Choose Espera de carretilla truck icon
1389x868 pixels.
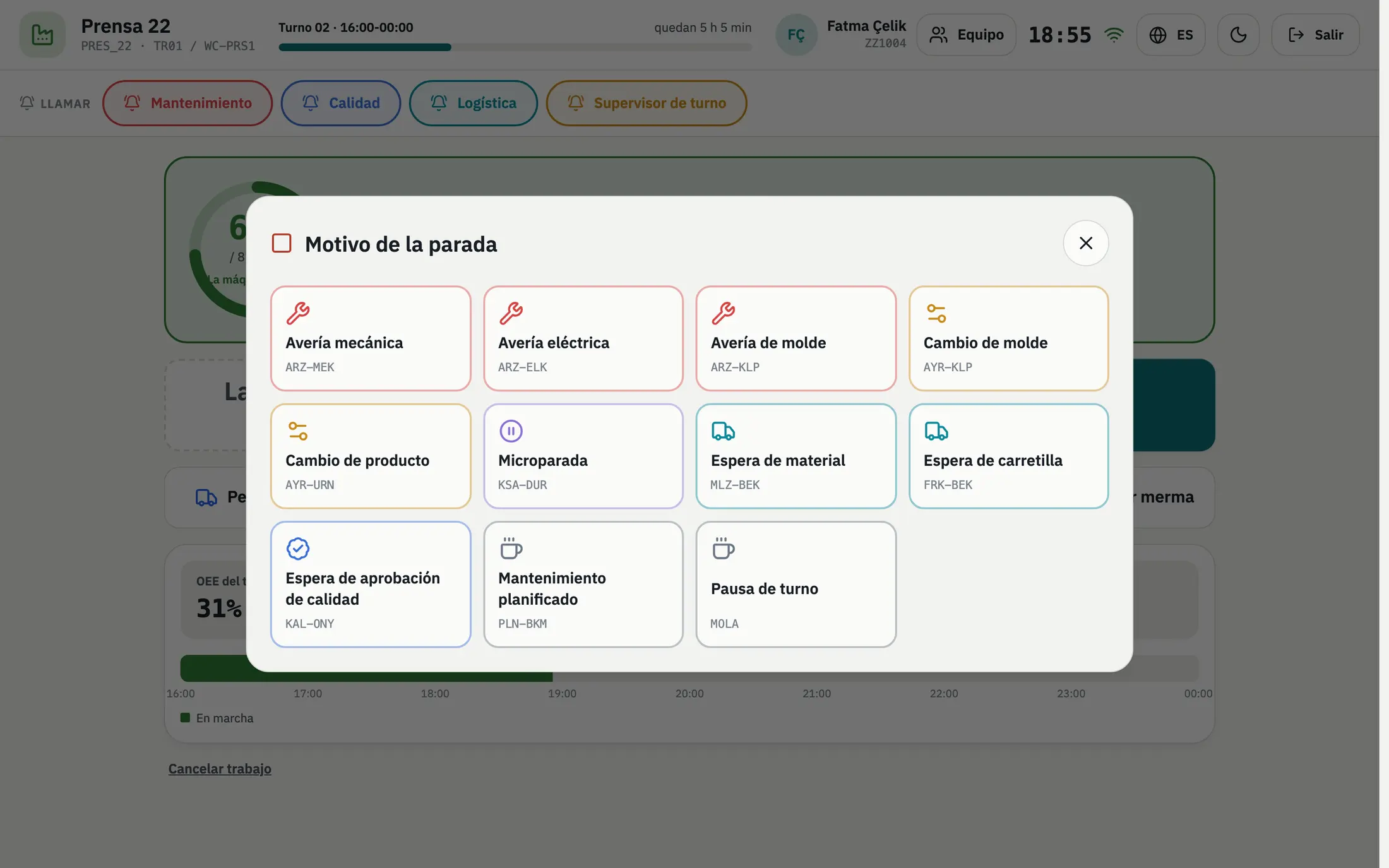[936, 431]
